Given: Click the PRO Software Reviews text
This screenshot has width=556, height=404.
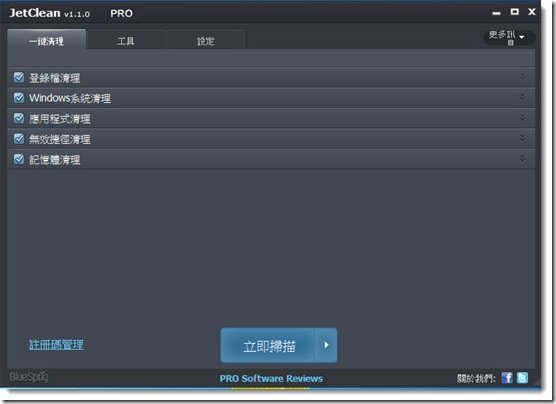Looking at the screenshot, I should point(271,378).
